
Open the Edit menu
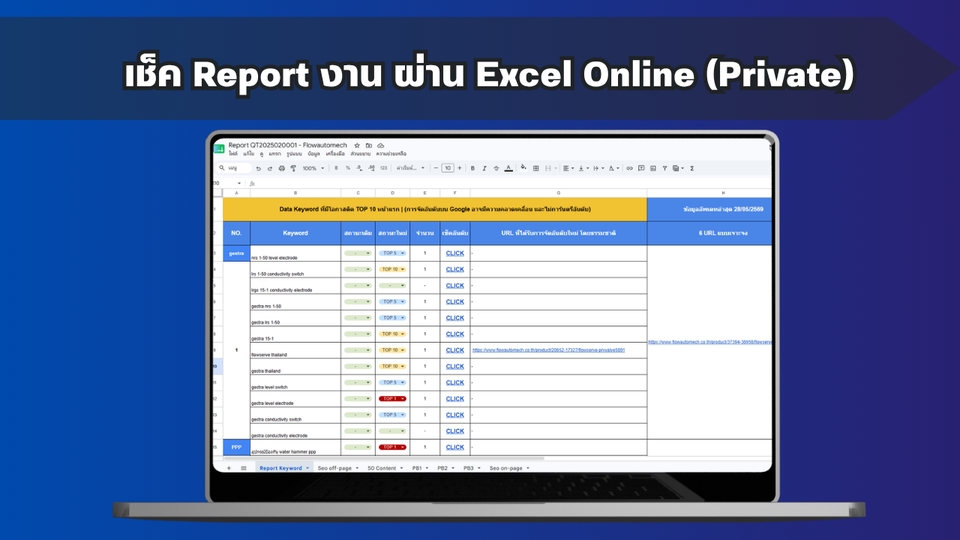click(249, 154)
